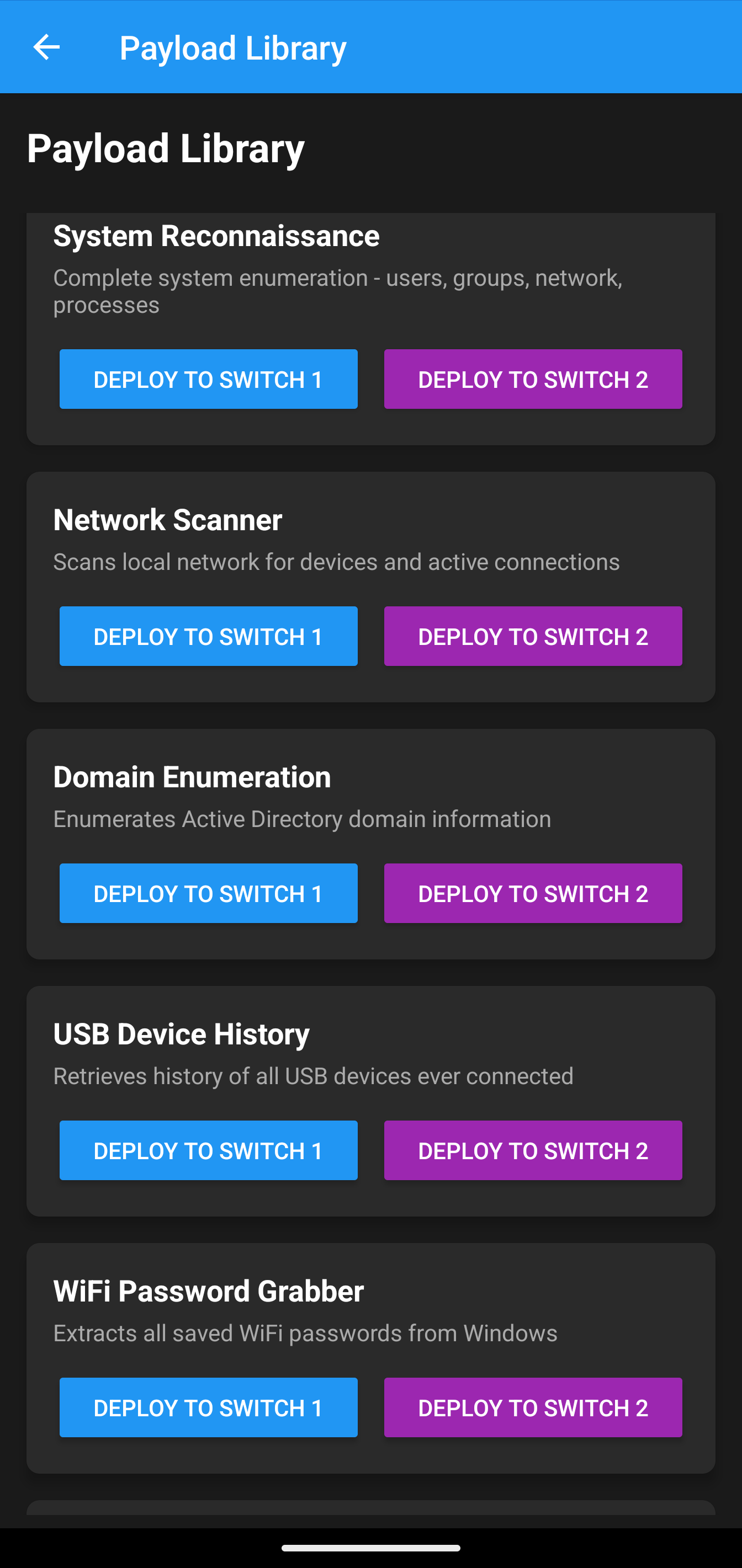Image resolution: width=742 pixels, height=1568 pixels.
Task: Tap the back arrow icon
Action: coord(46,47)
